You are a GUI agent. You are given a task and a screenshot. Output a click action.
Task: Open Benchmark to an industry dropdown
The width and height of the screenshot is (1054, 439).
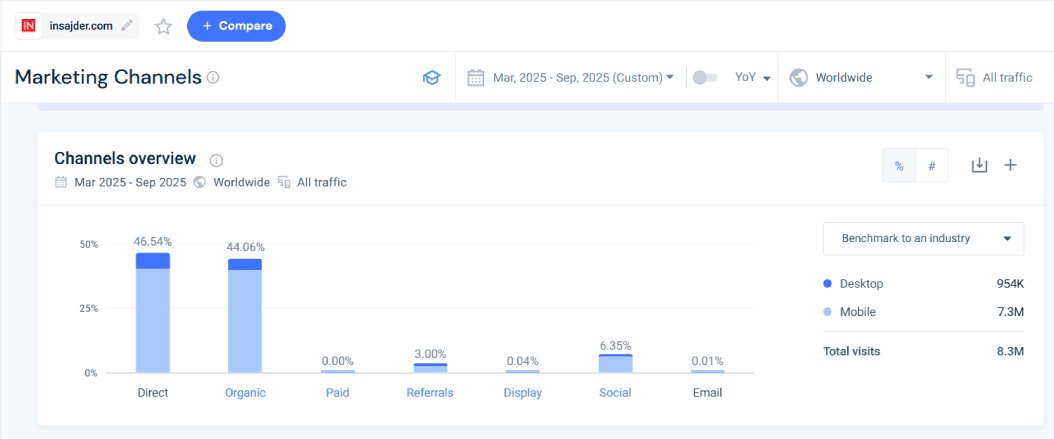923,239
